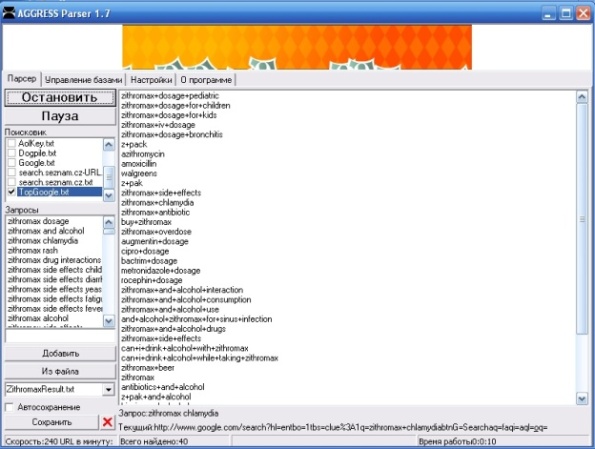Click the 'Всего найдено:40' status entry
Screen dimensions: 595x449
pos(175,441)
